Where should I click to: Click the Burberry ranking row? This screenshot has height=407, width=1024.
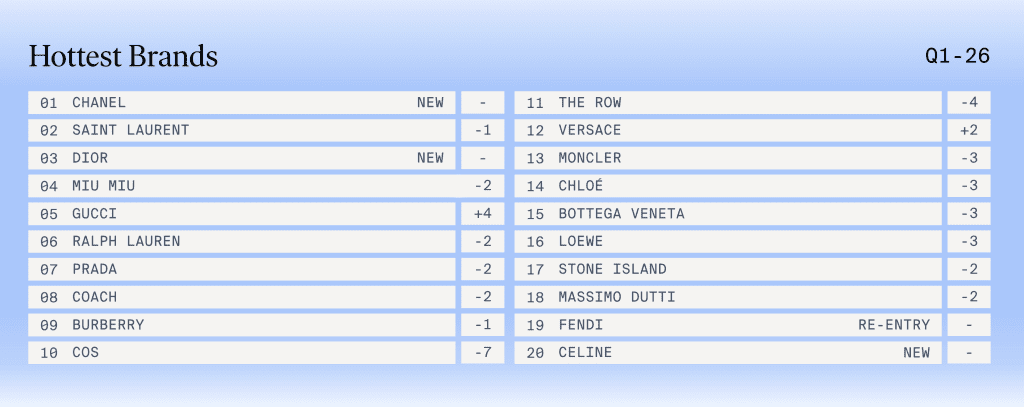241,325
